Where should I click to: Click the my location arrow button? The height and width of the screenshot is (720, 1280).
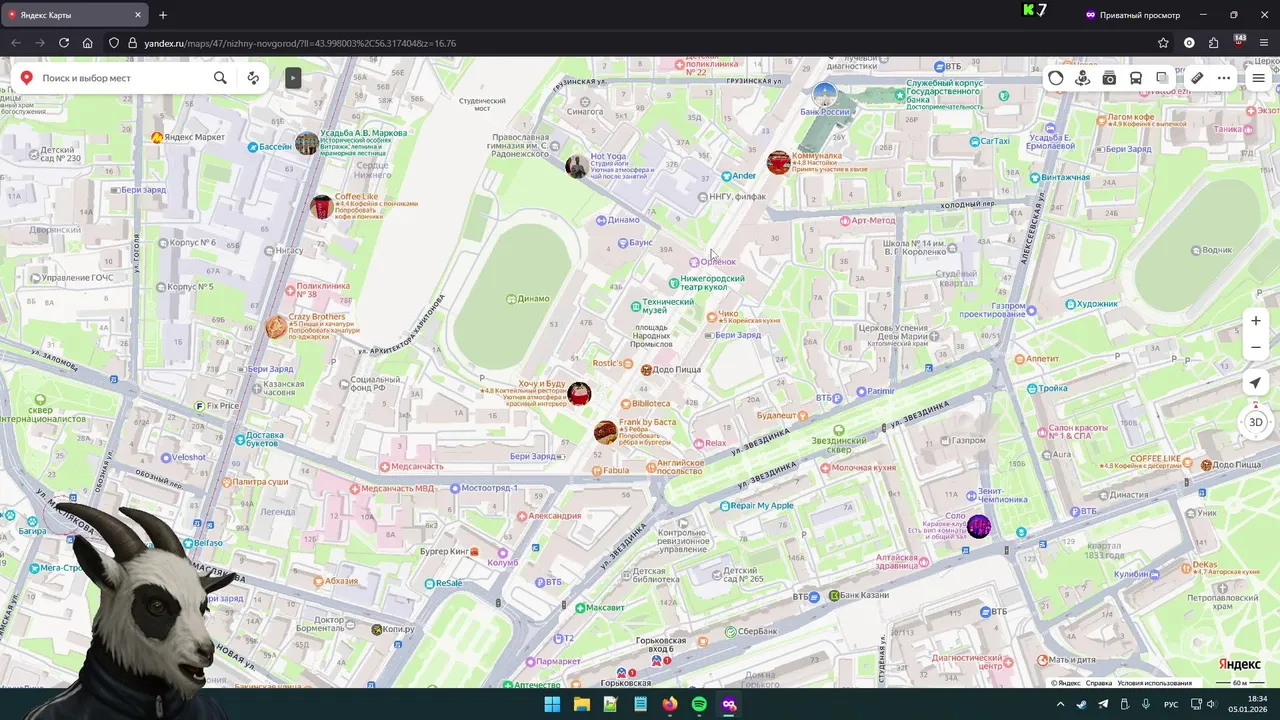(1256, 383)
